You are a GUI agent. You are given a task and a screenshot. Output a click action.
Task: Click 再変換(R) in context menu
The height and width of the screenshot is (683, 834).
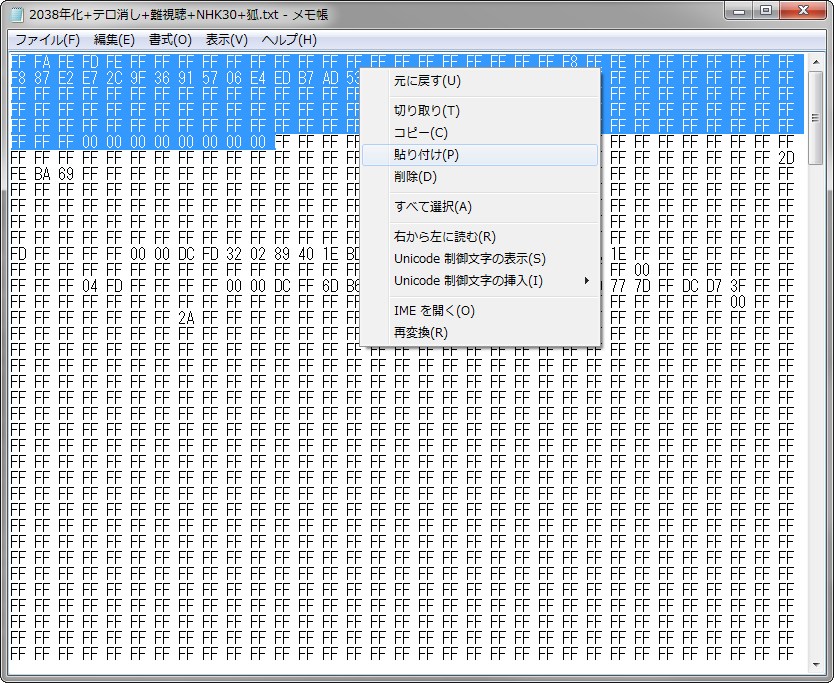(x=421, y=333)
